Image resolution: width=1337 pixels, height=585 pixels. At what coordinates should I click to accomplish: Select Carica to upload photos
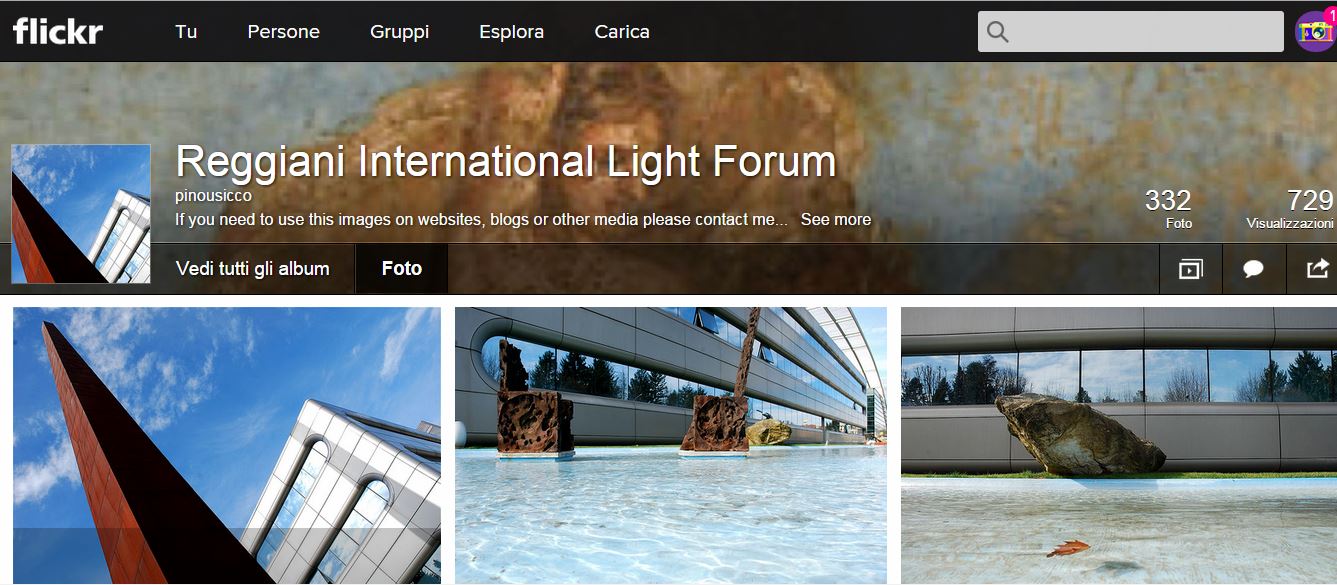[x=622, y=31]
